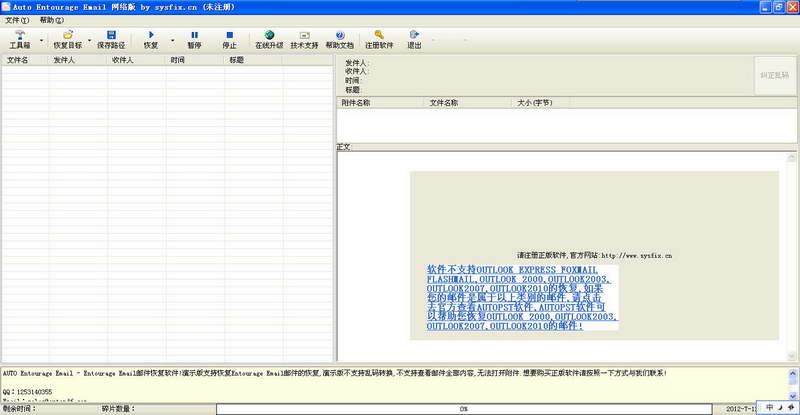Image resolution: width=800 pixels, height=415 pixels.
Task: Click the email body scrollbar down arrow
Action: [x=791, y=356]
